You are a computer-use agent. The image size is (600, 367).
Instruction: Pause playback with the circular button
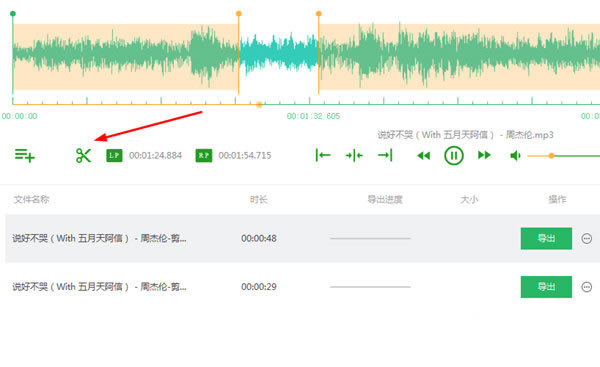[454, 155]
